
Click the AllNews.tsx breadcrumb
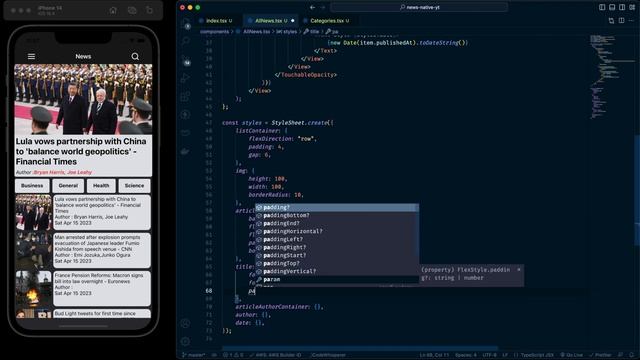(x=256, y=31)
